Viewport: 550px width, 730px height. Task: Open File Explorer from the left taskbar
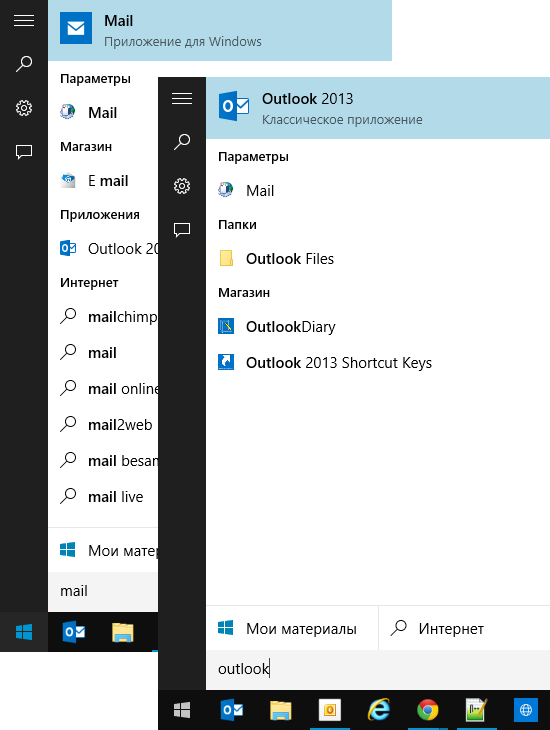point(123,632)
